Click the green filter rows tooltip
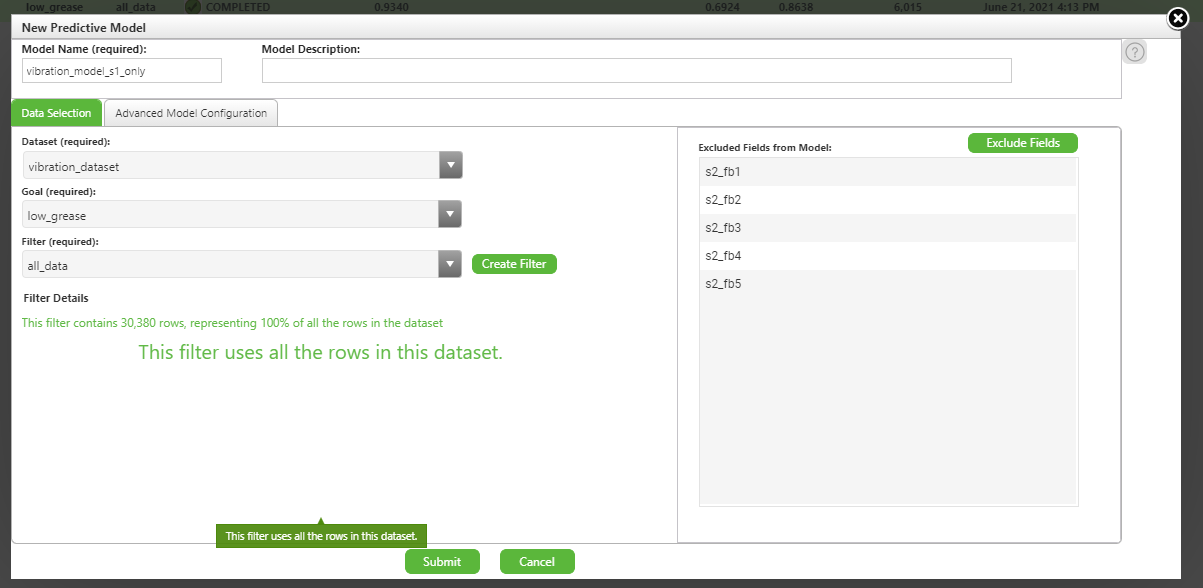 (322, 536)
